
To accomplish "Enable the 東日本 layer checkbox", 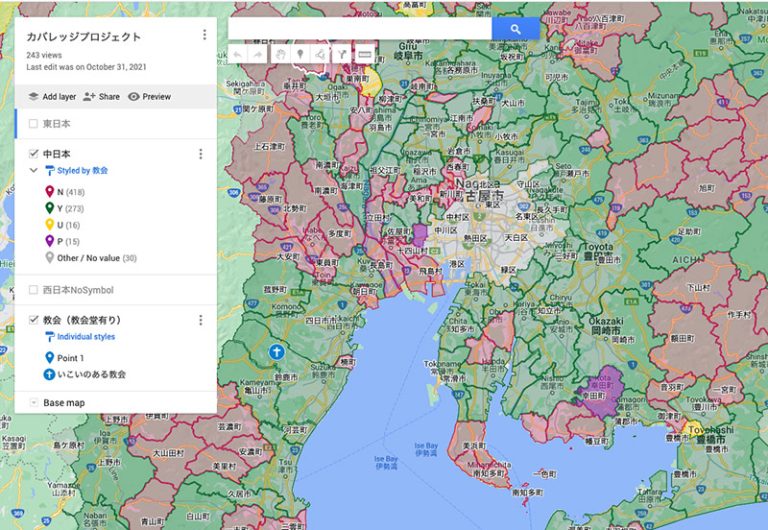I will click(34, 124).
